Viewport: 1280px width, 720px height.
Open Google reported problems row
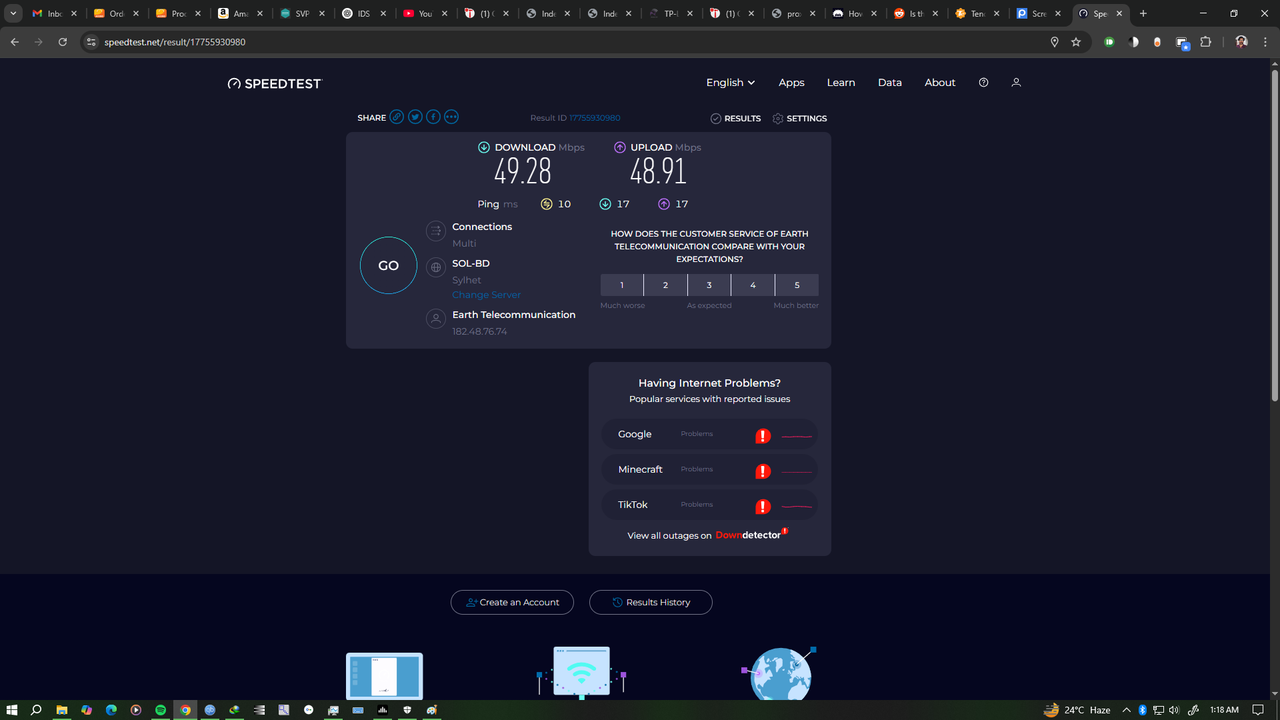click(x=709, y=434)
